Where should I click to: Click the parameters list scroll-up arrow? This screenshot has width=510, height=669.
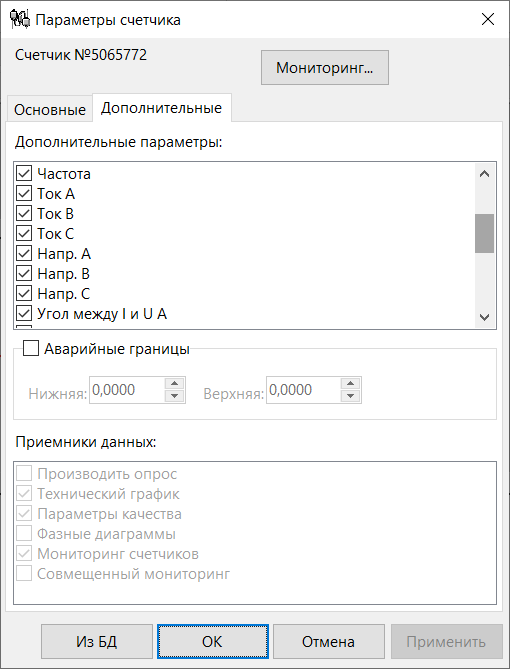(x=484, y=174)
